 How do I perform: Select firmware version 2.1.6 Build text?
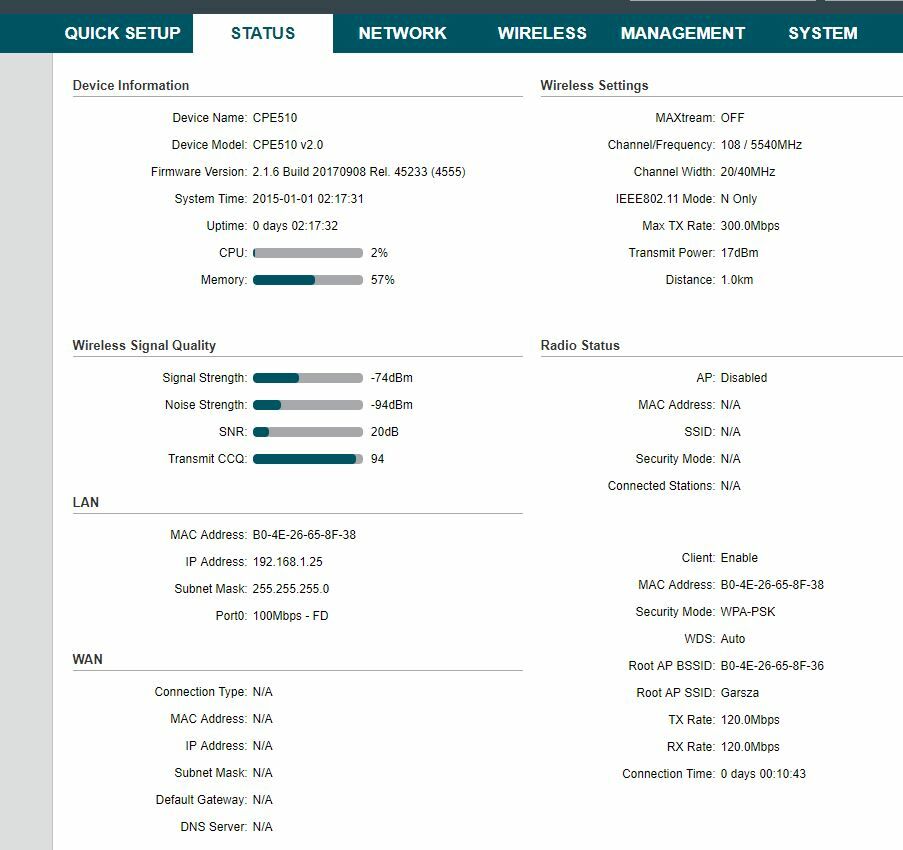[x=359, y=172]
